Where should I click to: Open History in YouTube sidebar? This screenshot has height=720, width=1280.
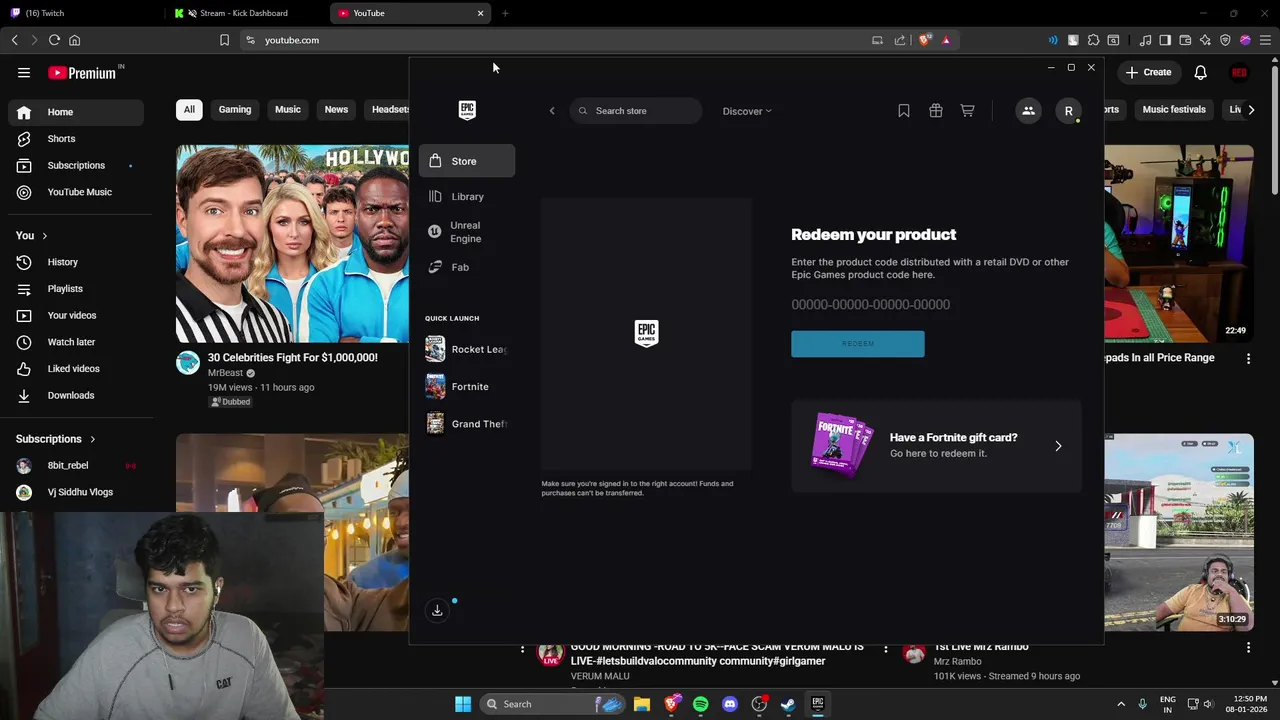tap(76, 262)
